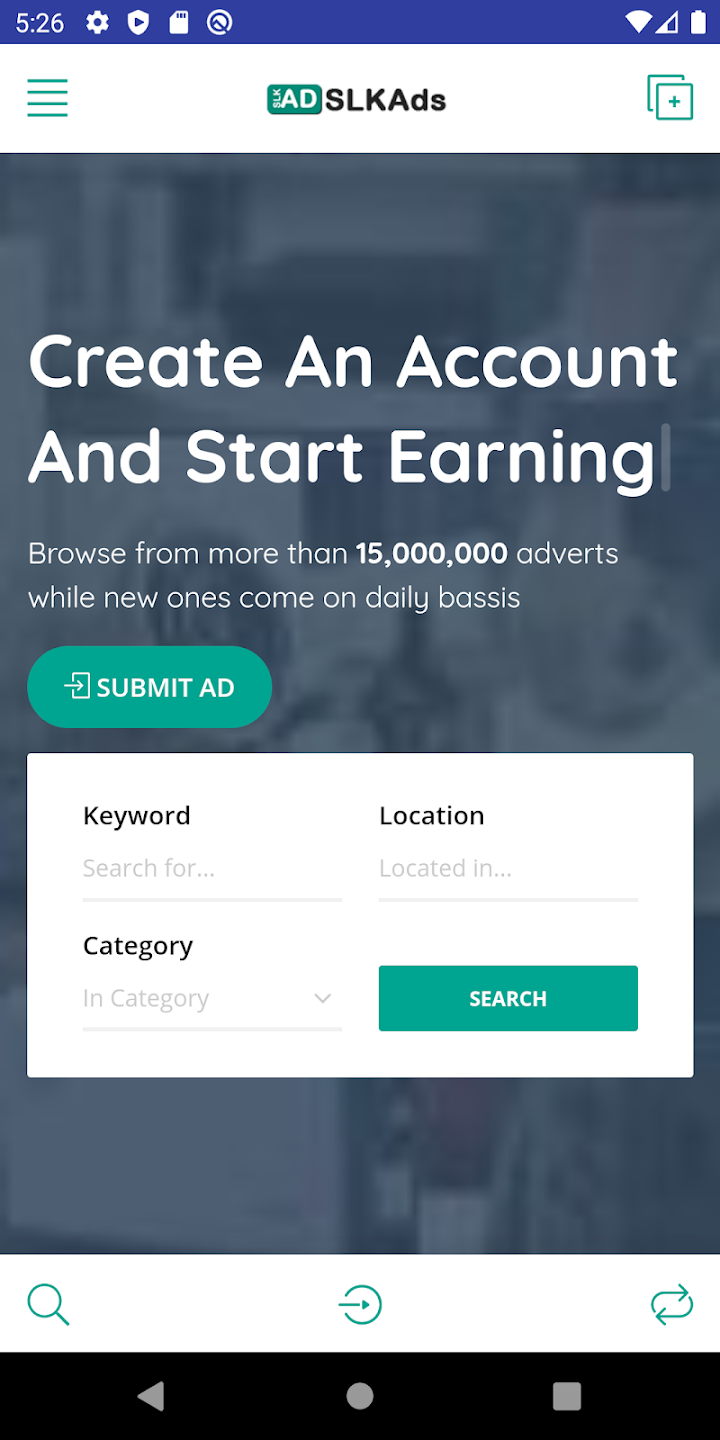
Task: Focus the Location input field
Action: coord(508,869)
